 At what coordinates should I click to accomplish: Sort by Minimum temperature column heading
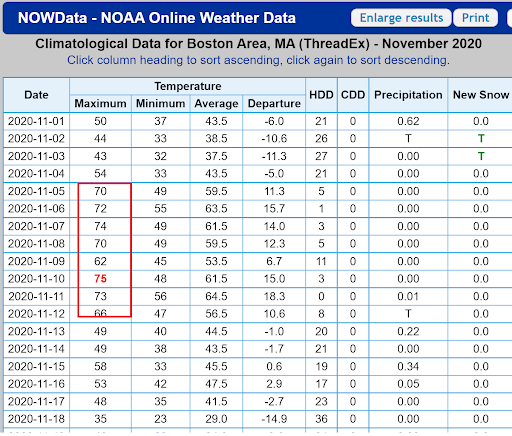coord(160,104)
